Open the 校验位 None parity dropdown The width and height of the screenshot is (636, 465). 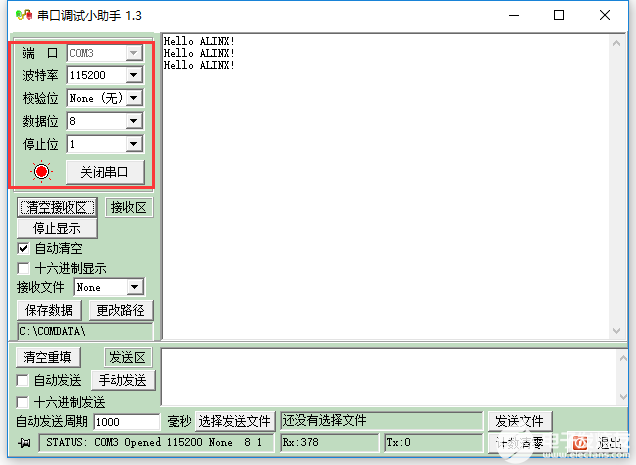coord(133,98)
